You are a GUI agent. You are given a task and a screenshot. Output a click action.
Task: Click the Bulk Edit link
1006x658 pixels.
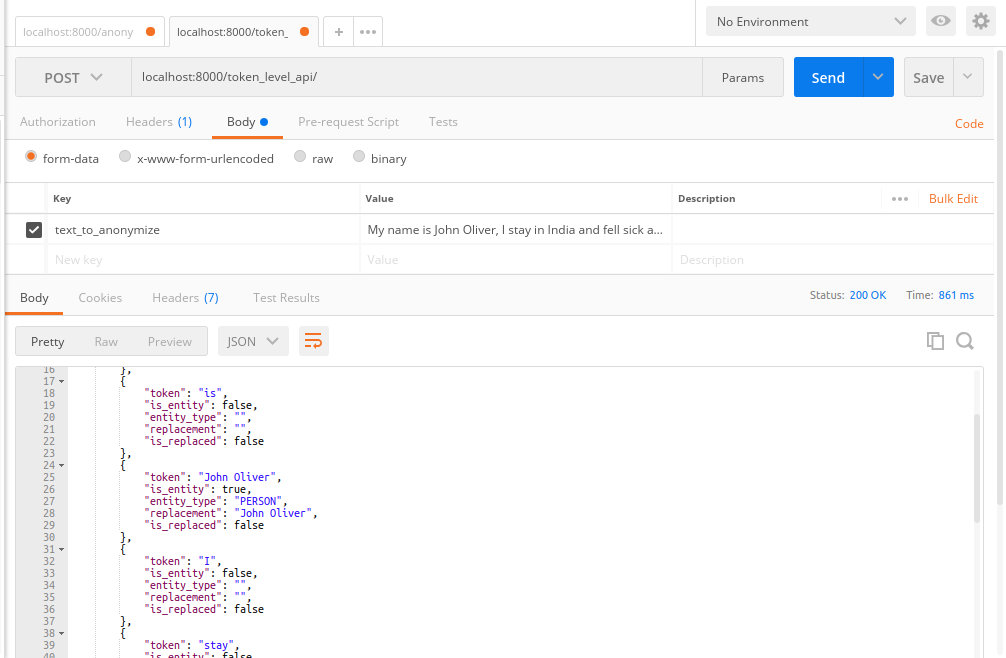pos(953,199)
